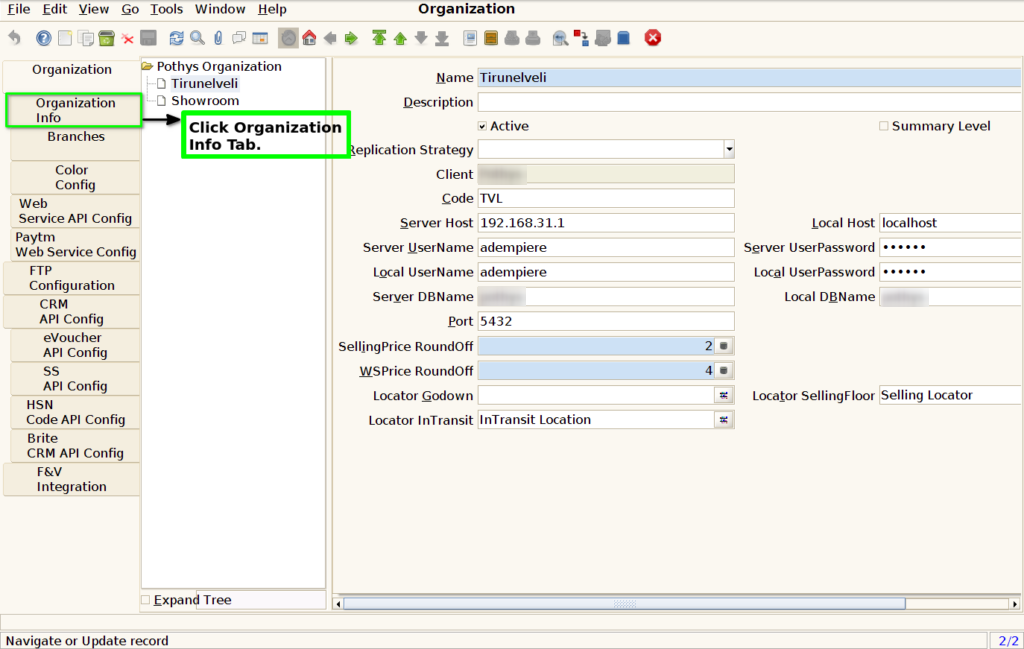Switch to the Color Config tab
The width and height of the screenshot is (1024, 649).
pos(76,177)
